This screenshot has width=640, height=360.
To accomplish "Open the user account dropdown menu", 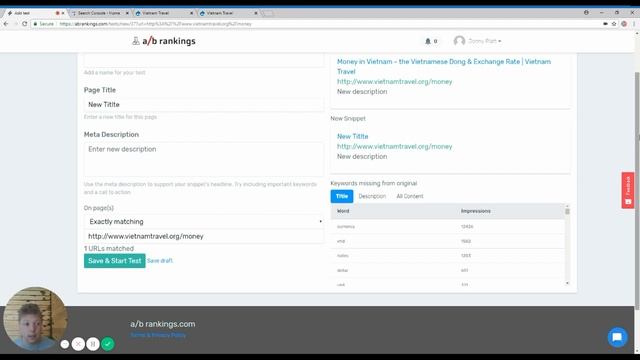I will pos(484,41).
